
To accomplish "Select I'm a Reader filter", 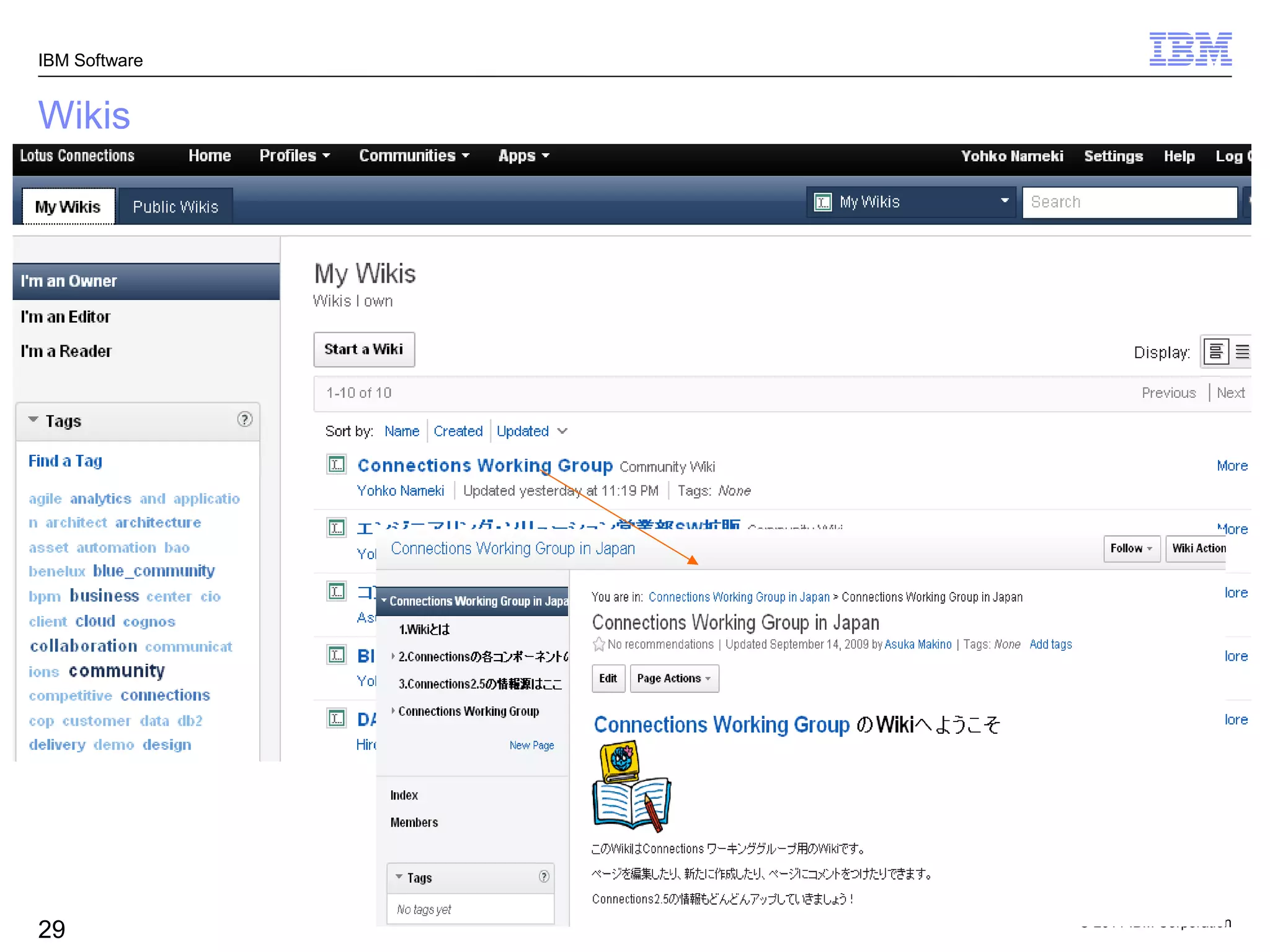I will 66,351.
